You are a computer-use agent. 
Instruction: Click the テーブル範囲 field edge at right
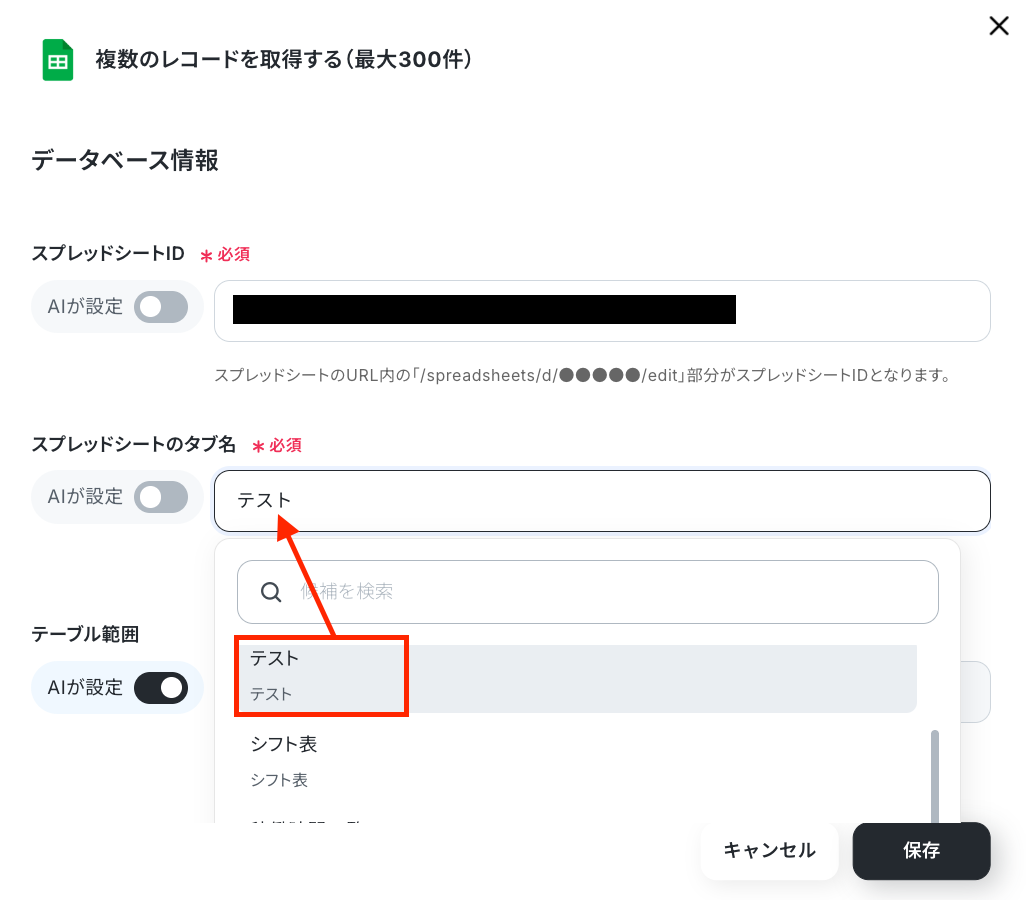(x=975, y=692)
